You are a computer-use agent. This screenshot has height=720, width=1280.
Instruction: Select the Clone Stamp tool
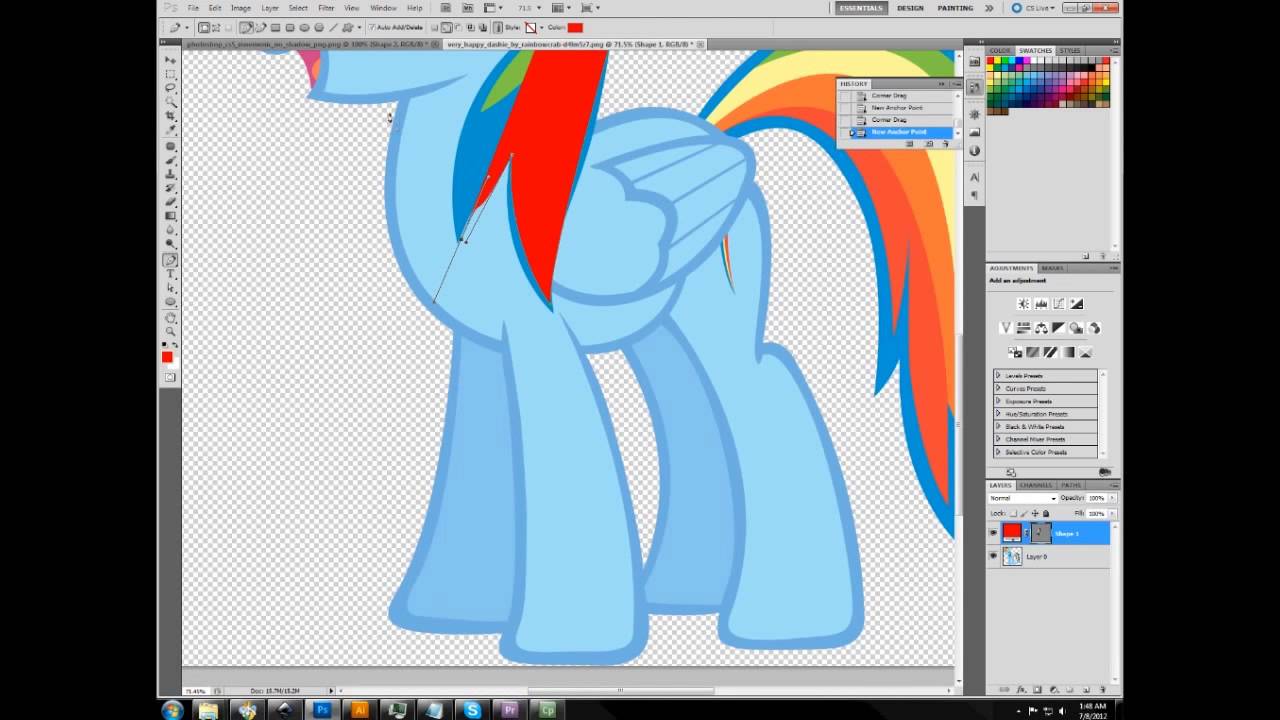pos(171,175)
